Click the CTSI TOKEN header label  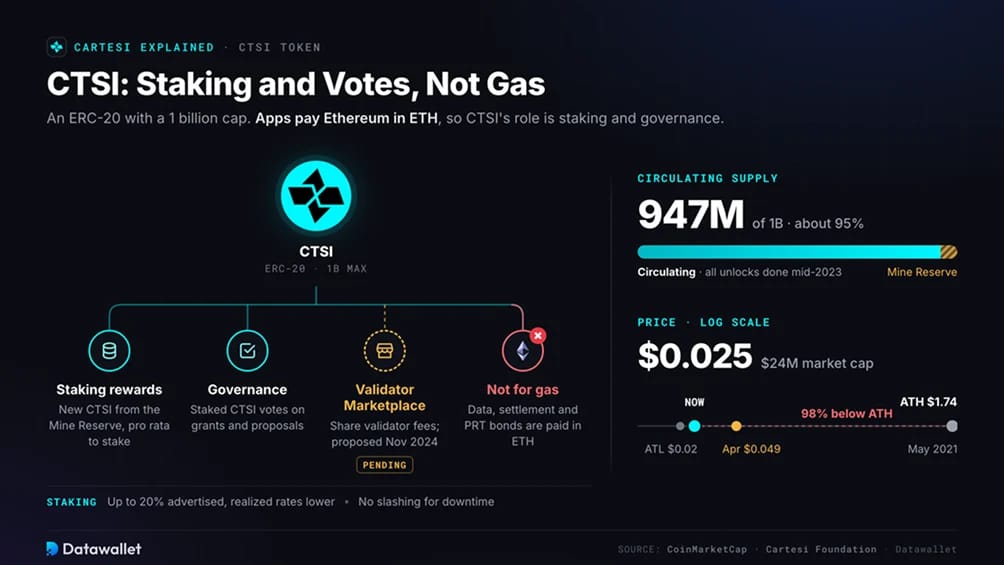coord(280,47)
